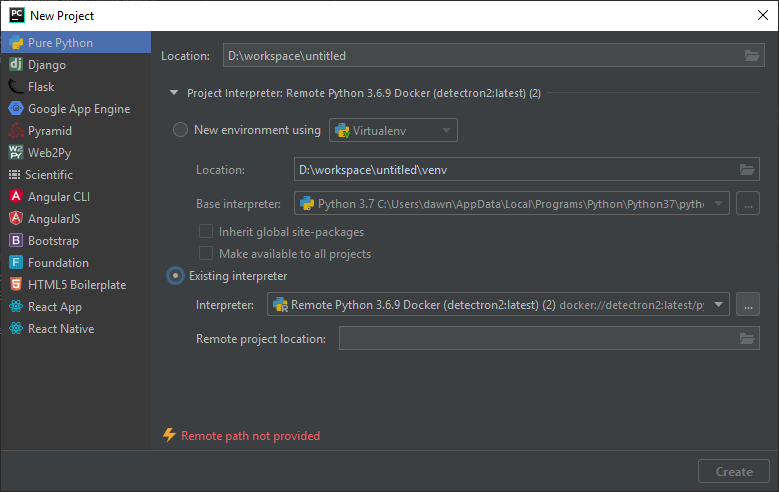Pick the Pyramid project type icon
This screenshot has width=779, height=492.
[x=16, y=131]
